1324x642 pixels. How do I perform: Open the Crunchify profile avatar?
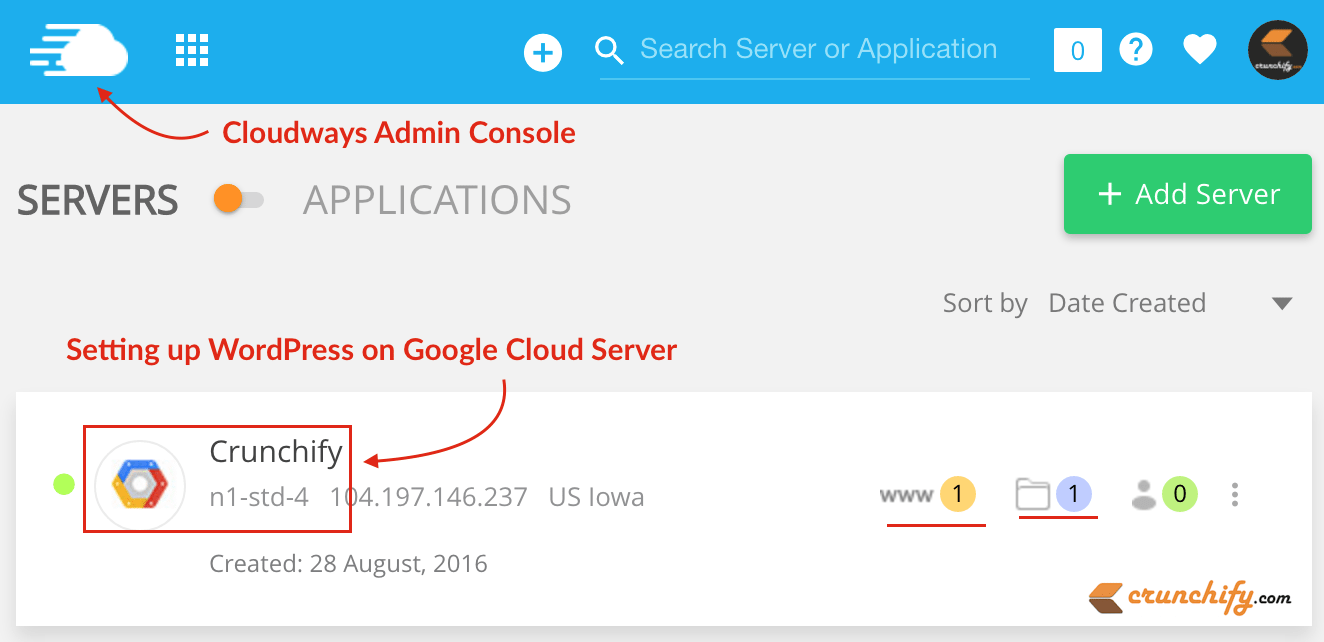[1277, 50]
